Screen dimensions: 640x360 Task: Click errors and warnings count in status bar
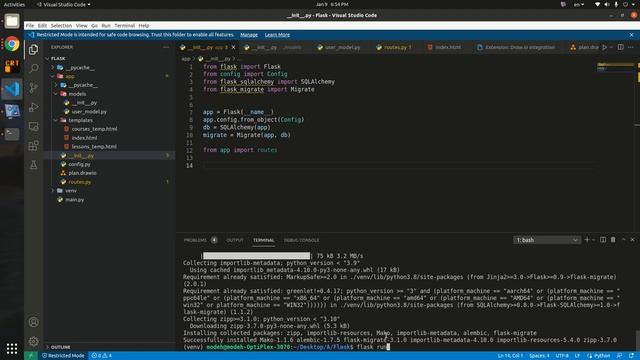click(x=102, y=356)
